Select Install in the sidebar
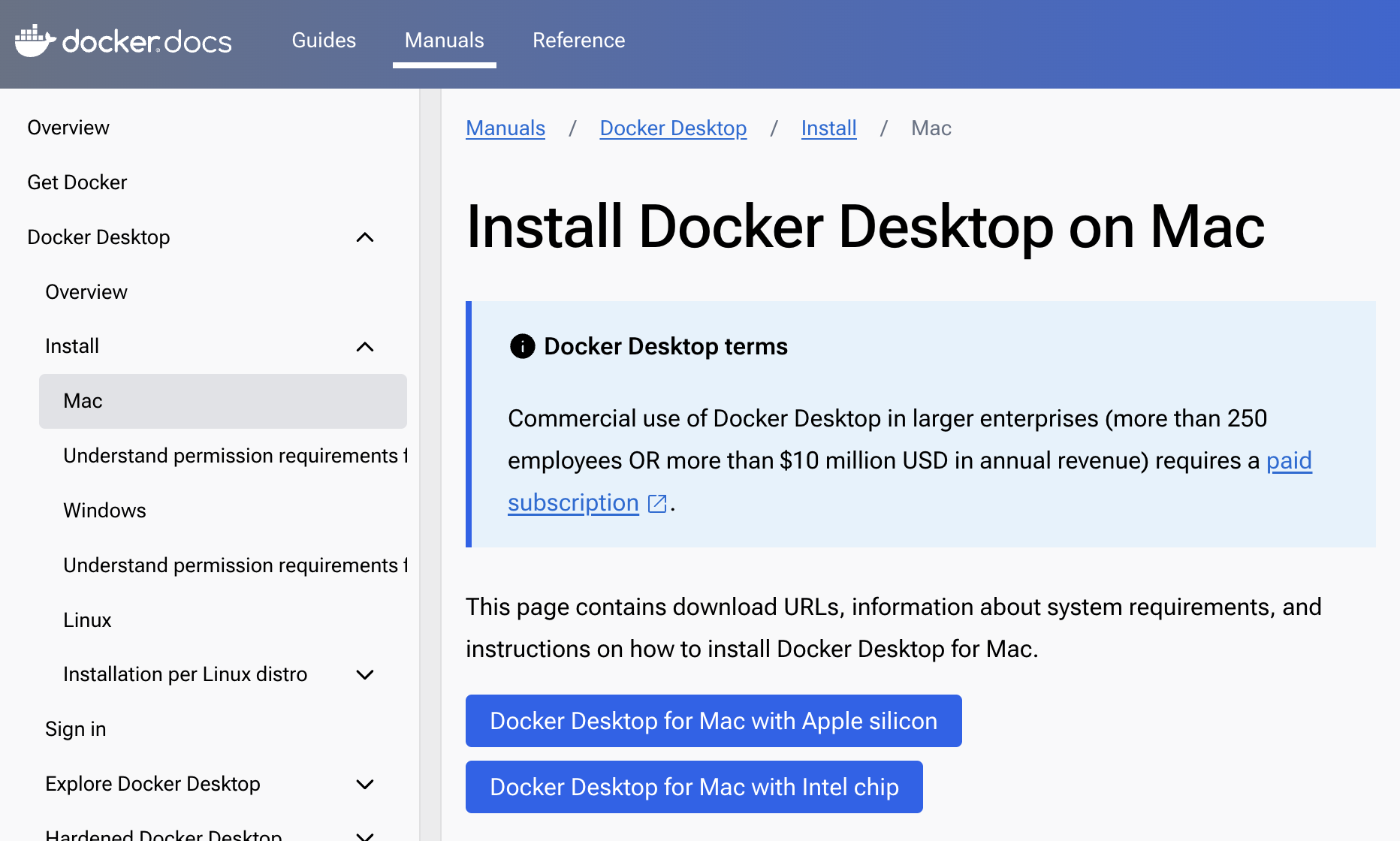The width and height of the screenshot is (1400, 841). (x=72, y=346)
